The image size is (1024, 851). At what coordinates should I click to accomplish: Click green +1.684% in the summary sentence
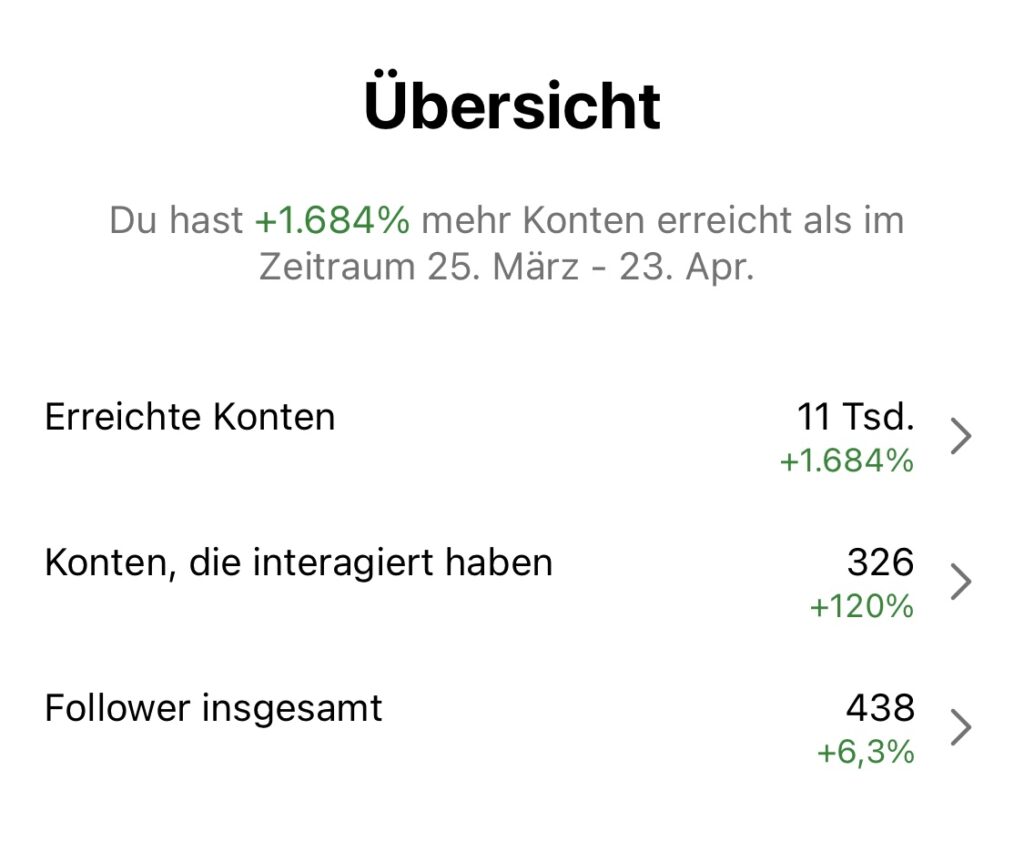(x=332, y=221)
